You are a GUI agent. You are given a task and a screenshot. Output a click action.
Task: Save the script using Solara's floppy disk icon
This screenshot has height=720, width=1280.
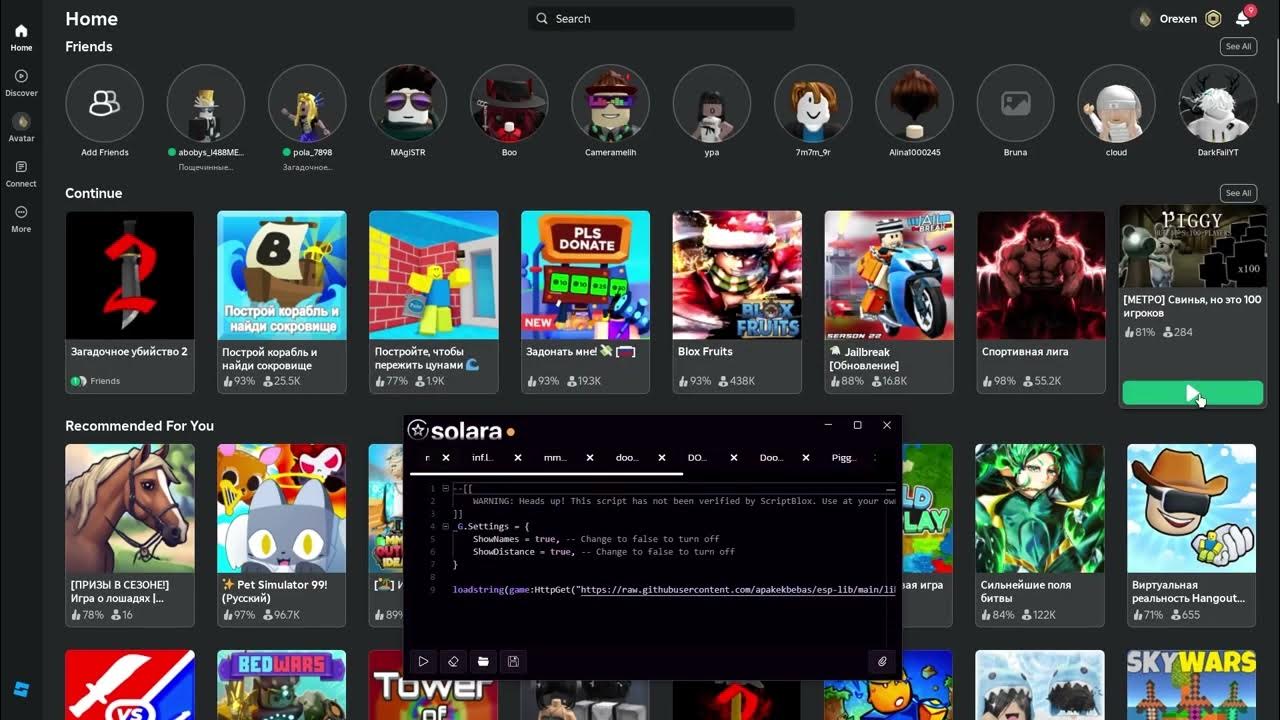coord(513,661)
